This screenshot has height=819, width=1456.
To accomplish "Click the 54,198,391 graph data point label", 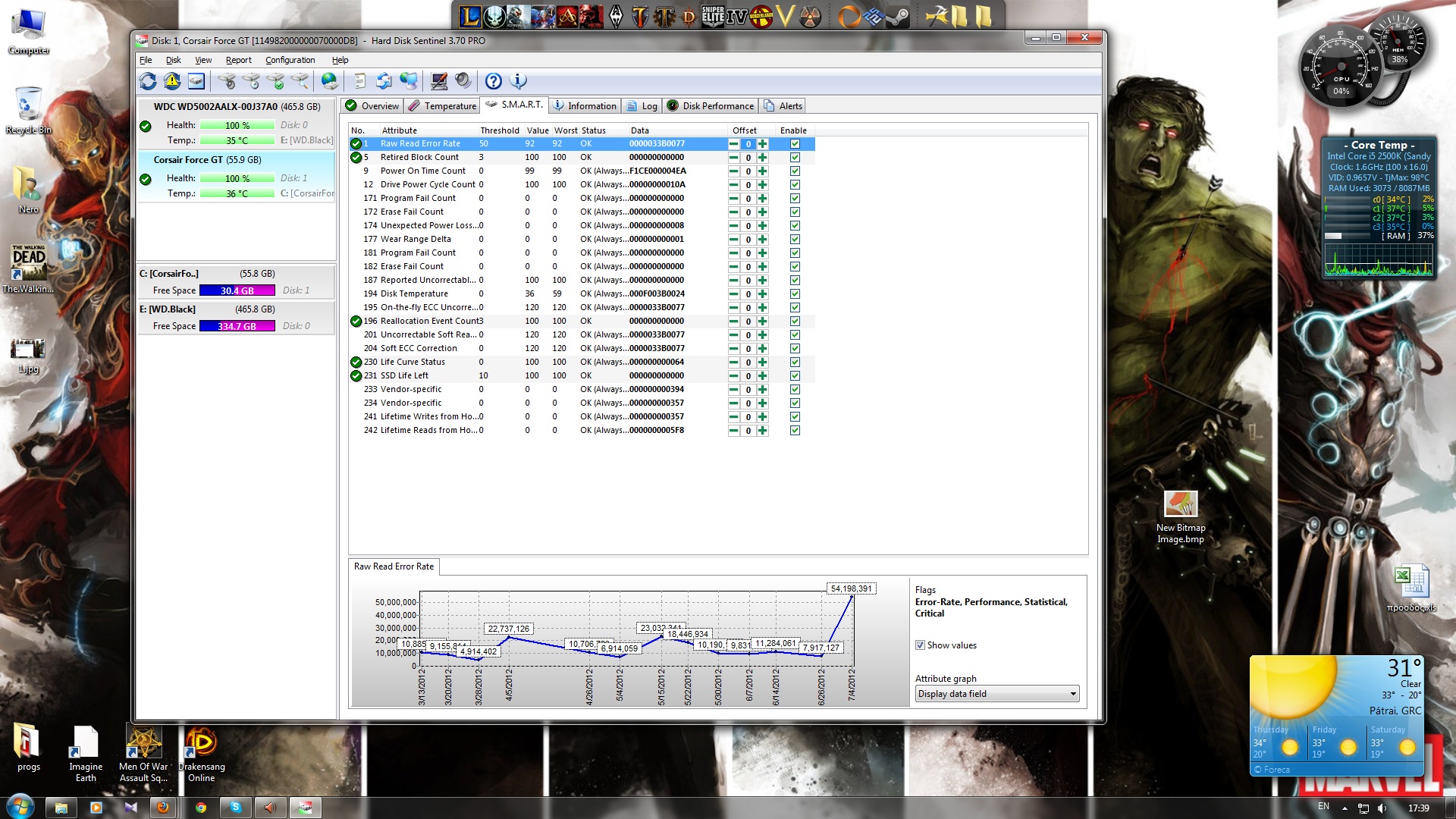I will pyautogui.click(x=851, y=588).
